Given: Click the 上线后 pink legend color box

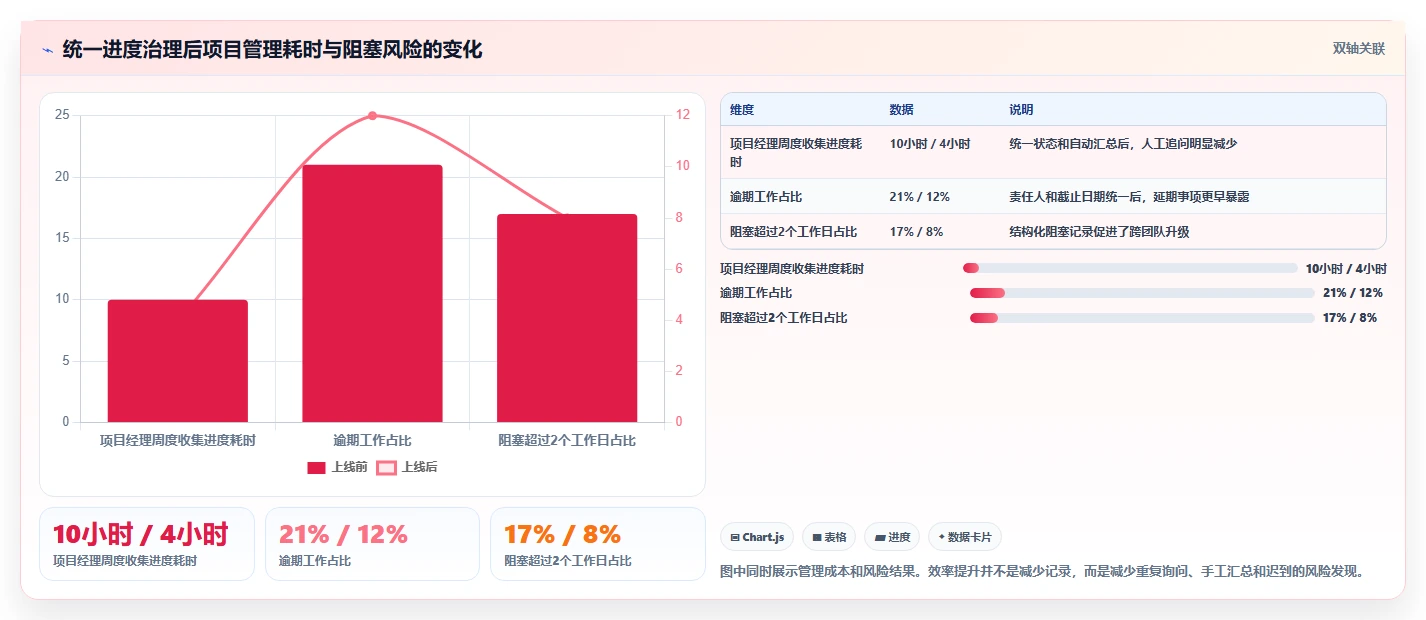Looking at the screenshot, I should point(386,467).
